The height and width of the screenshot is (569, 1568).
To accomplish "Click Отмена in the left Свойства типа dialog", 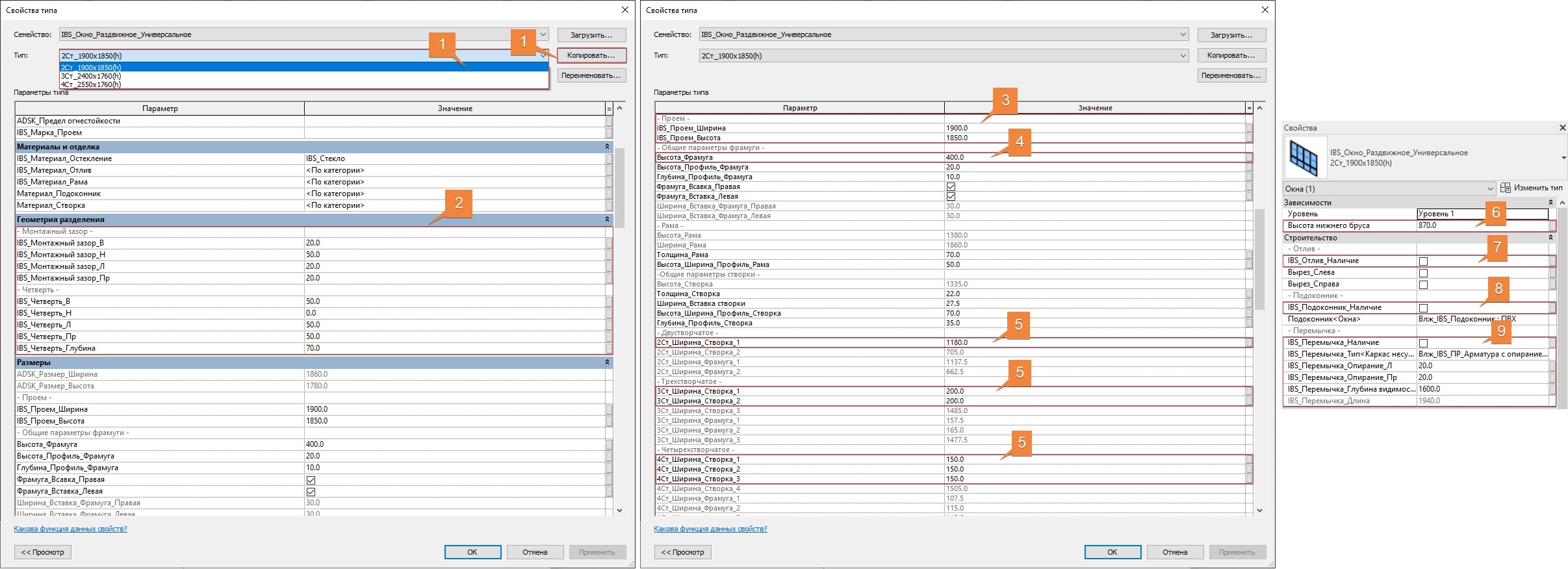I will click(x=535, y=552).
